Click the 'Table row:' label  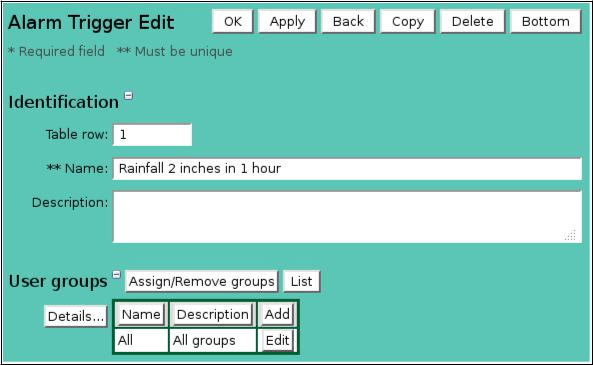(x=77, y=134)
